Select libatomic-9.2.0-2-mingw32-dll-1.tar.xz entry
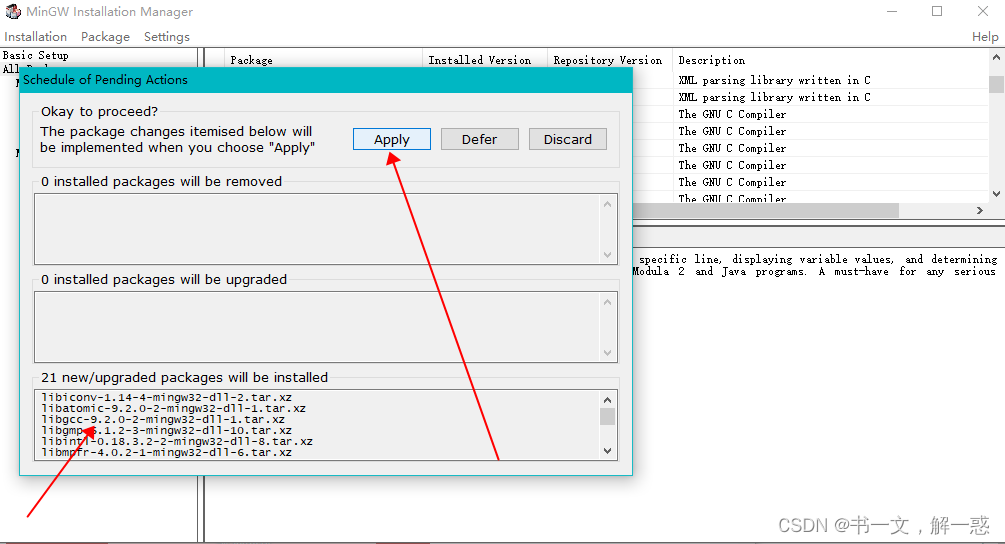1005x544 pixels. coord(174,408)
